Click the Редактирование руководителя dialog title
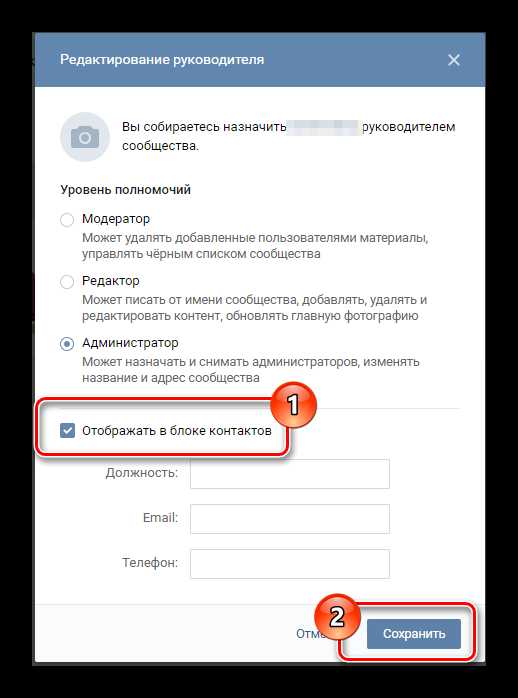Viewport: 518px width, 698px height. pos(162,60)
